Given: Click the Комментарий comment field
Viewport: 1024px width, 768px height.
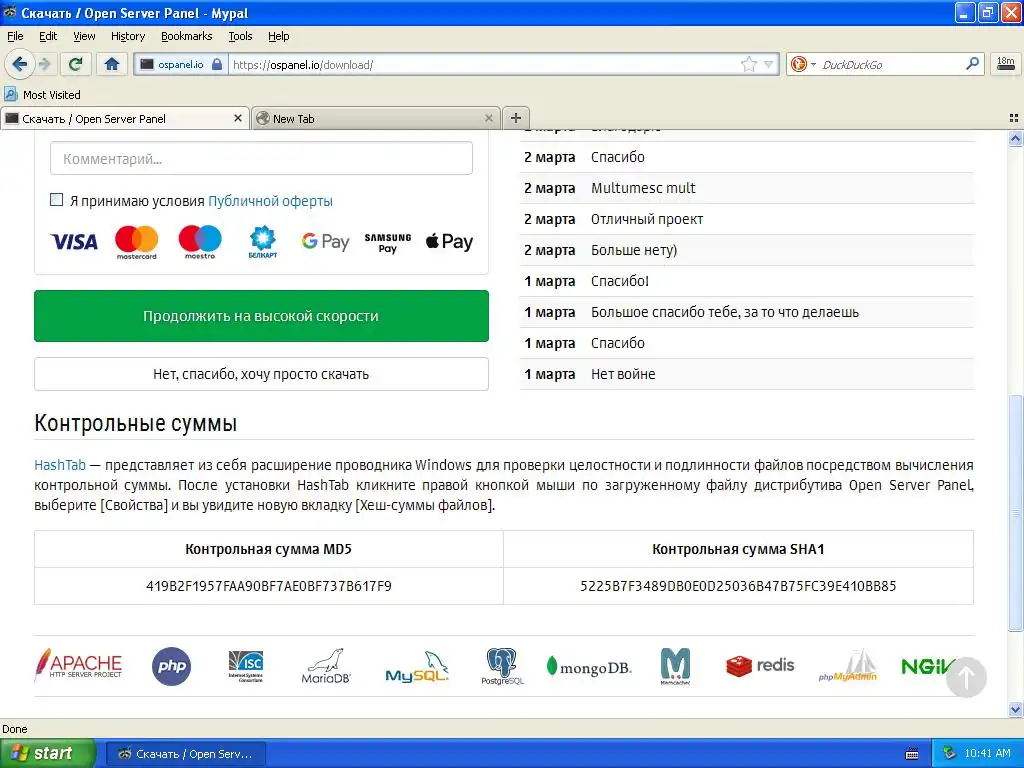Looking at the screenshot, I should click(261, 159).
